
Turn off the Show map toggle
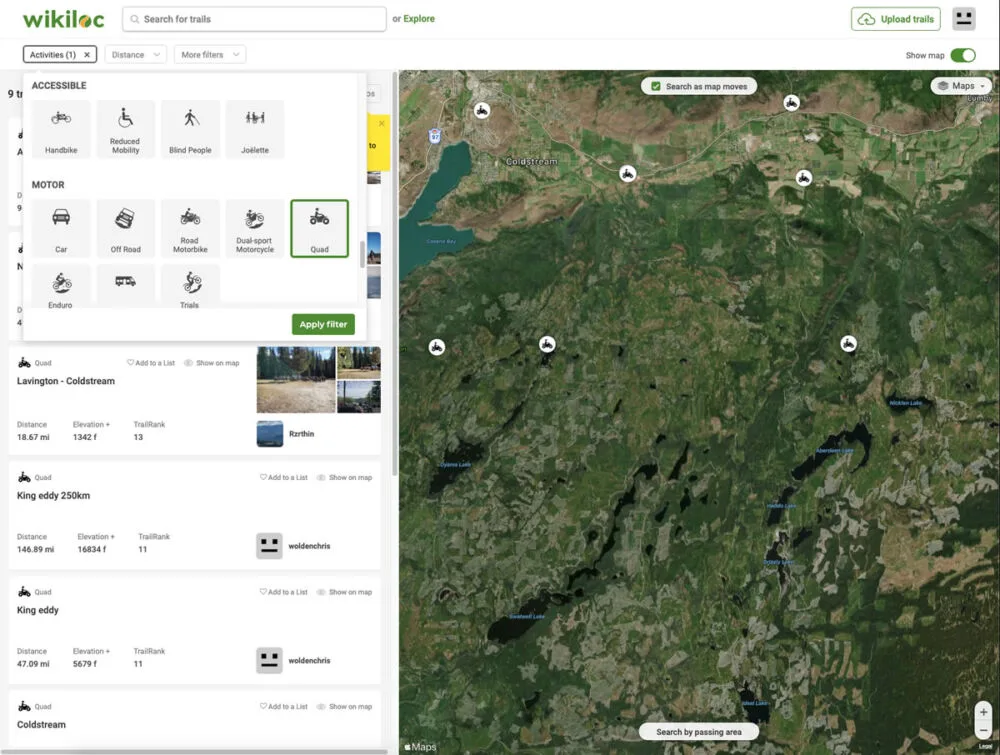pos(962,55)
